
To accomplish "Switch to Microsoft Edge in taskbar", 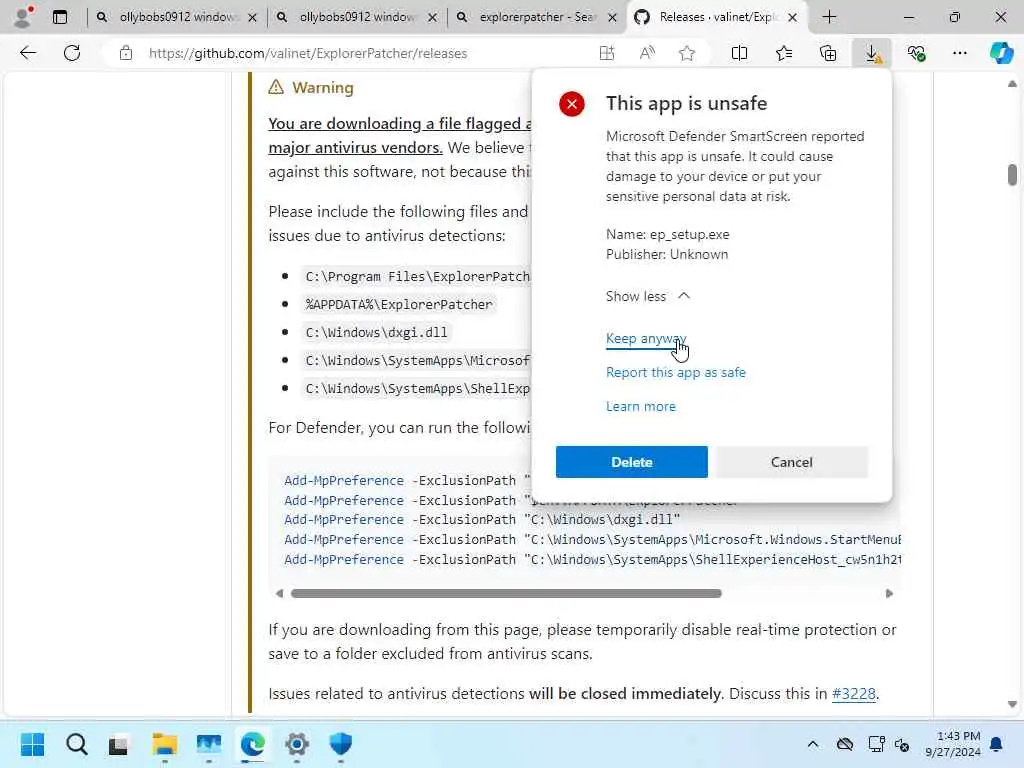I will coord(253,744).
